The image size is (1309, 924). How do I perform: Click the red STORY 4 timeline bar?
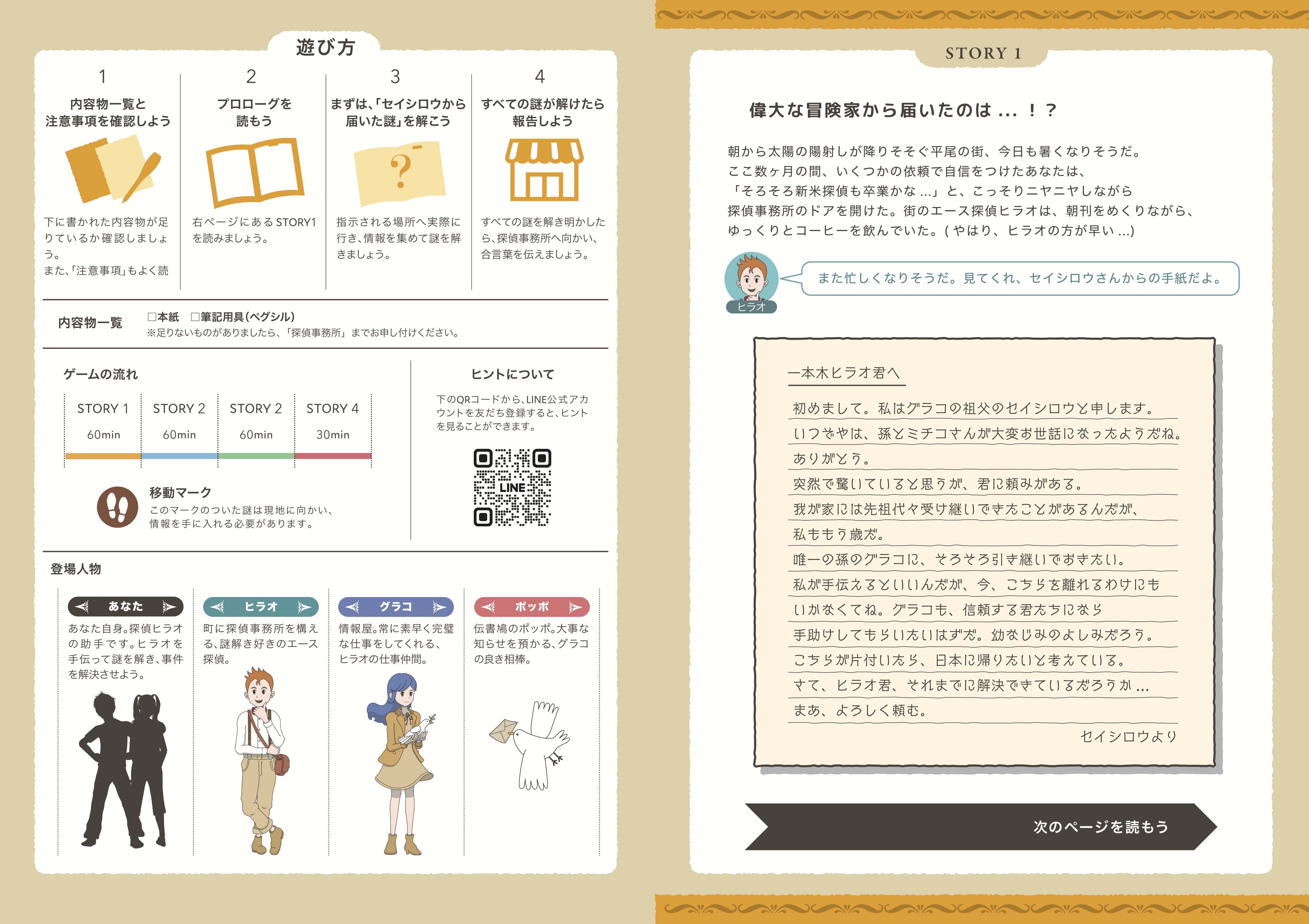pyautogui.click(x=333, y=456)
